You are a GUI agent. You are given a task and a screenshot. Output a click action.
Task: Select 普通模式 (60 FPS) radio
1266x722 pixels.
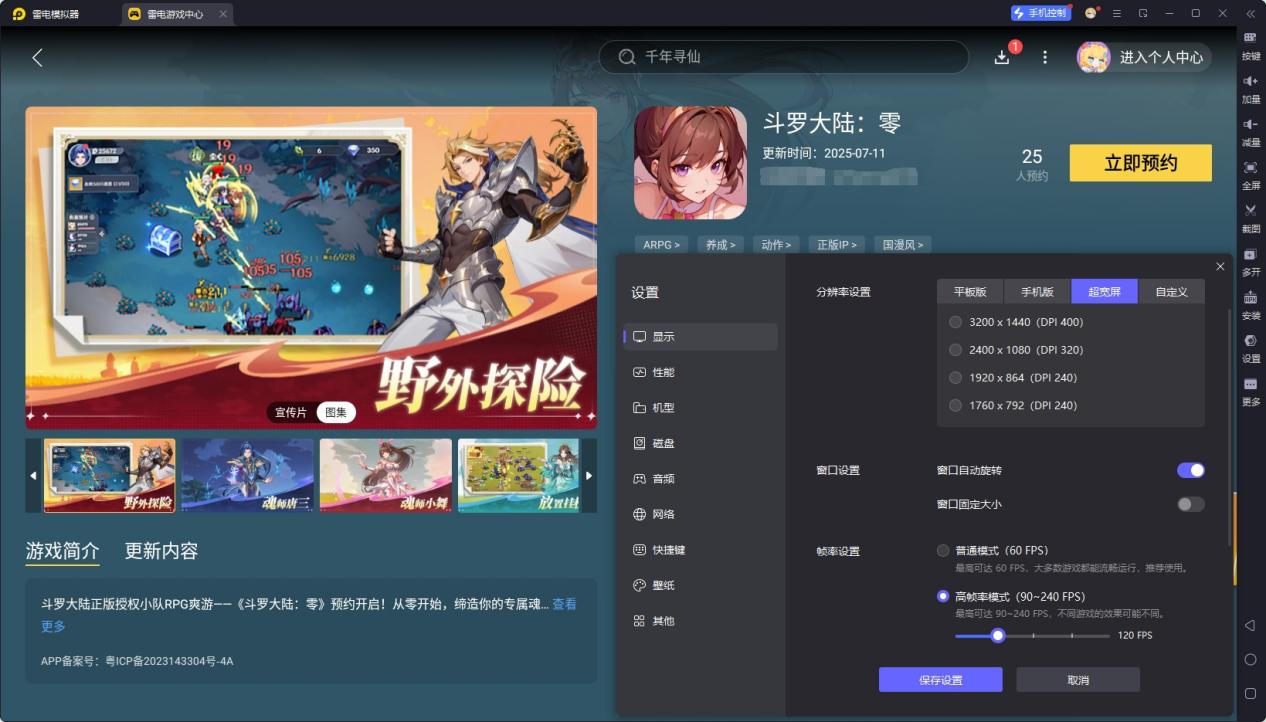click(943, 550)
